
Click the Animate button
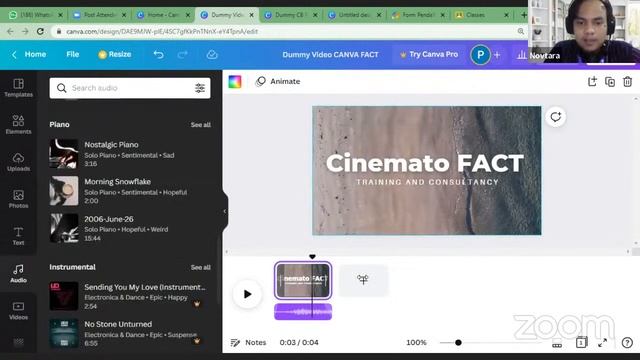click(278, 81)
